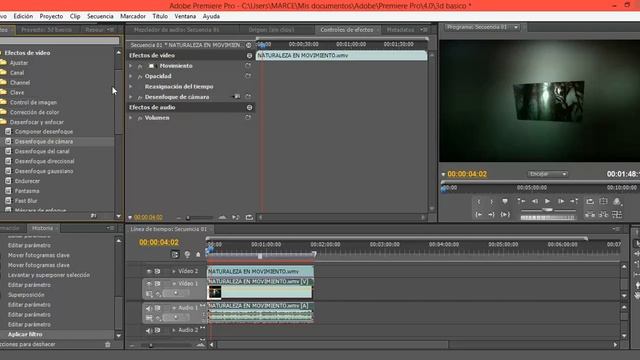Click NATURALEZA EN MOVIMIENTO clip on Video 2

(260, 271)
